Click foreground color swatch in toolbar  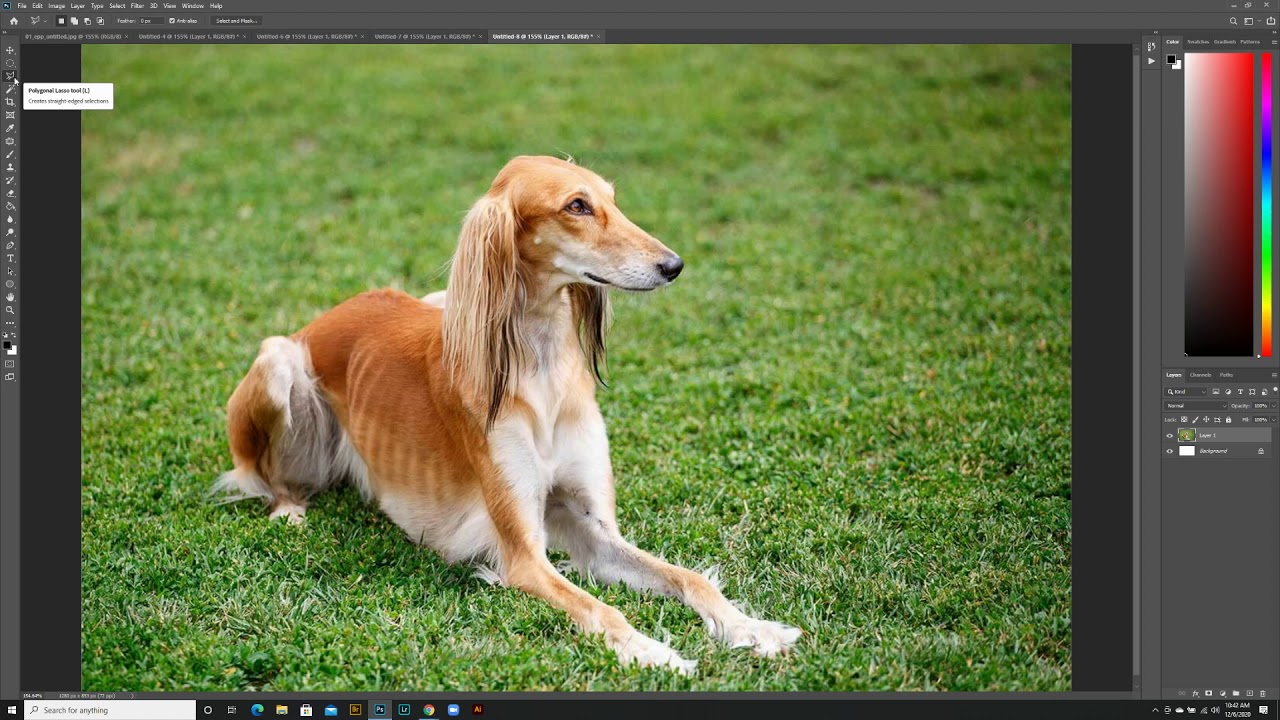[x=7, y=346]
